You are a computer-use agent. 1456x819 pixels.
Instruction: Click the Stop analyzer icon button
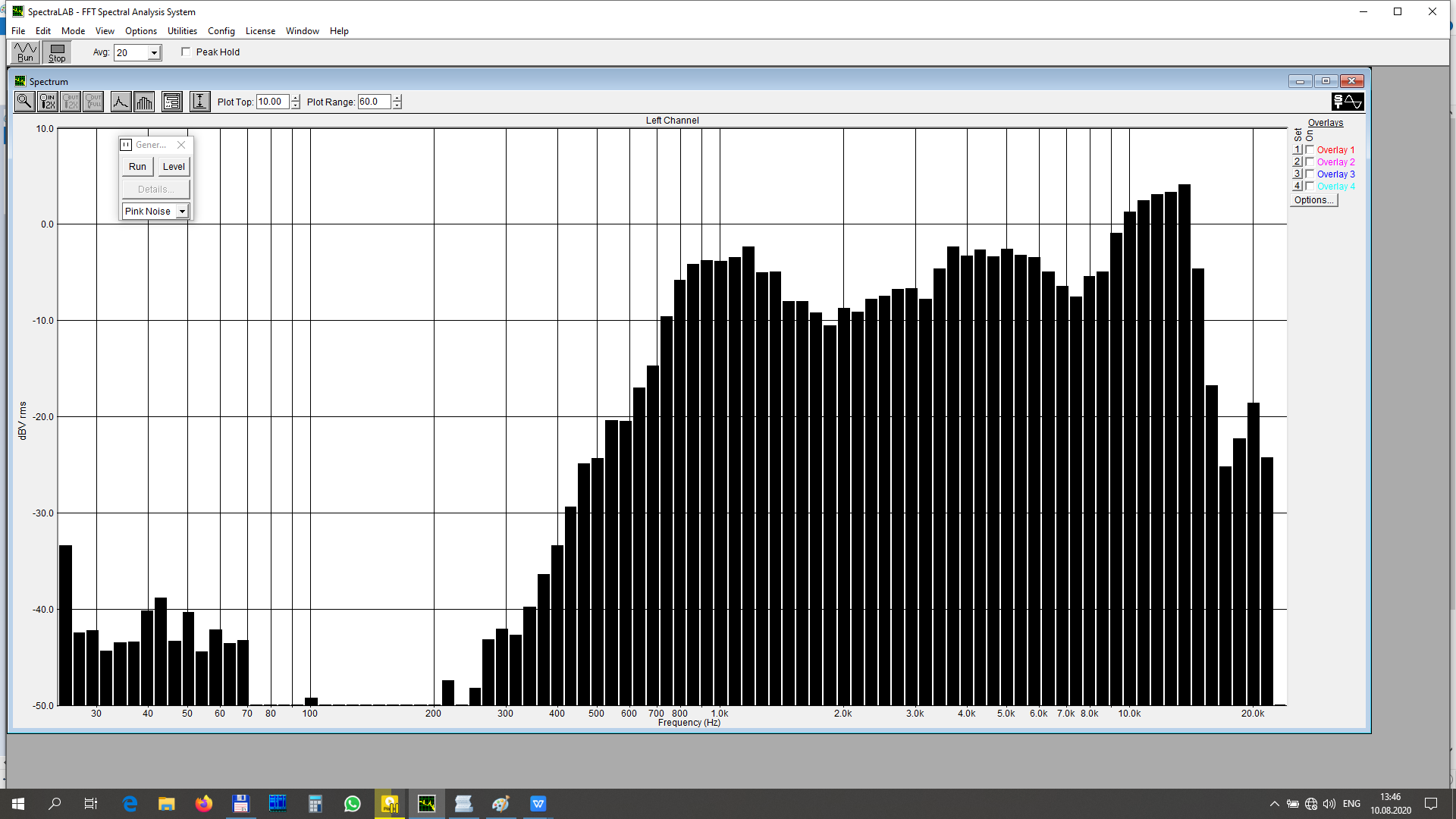[57, 52]
